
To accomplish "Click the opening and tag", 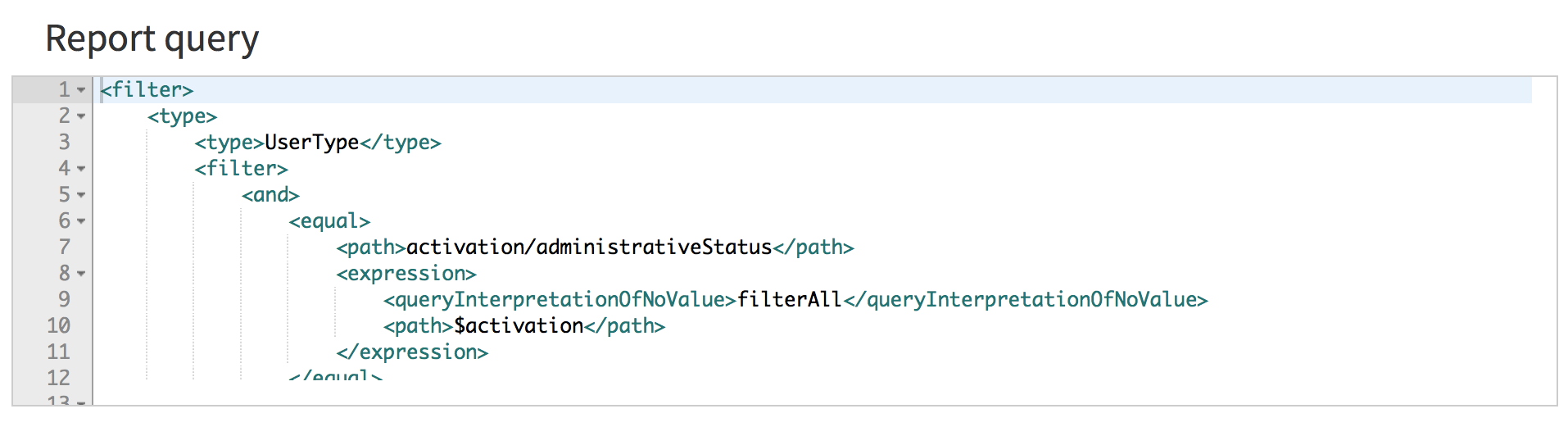I will pyautogui.click(x=270, y=195).
